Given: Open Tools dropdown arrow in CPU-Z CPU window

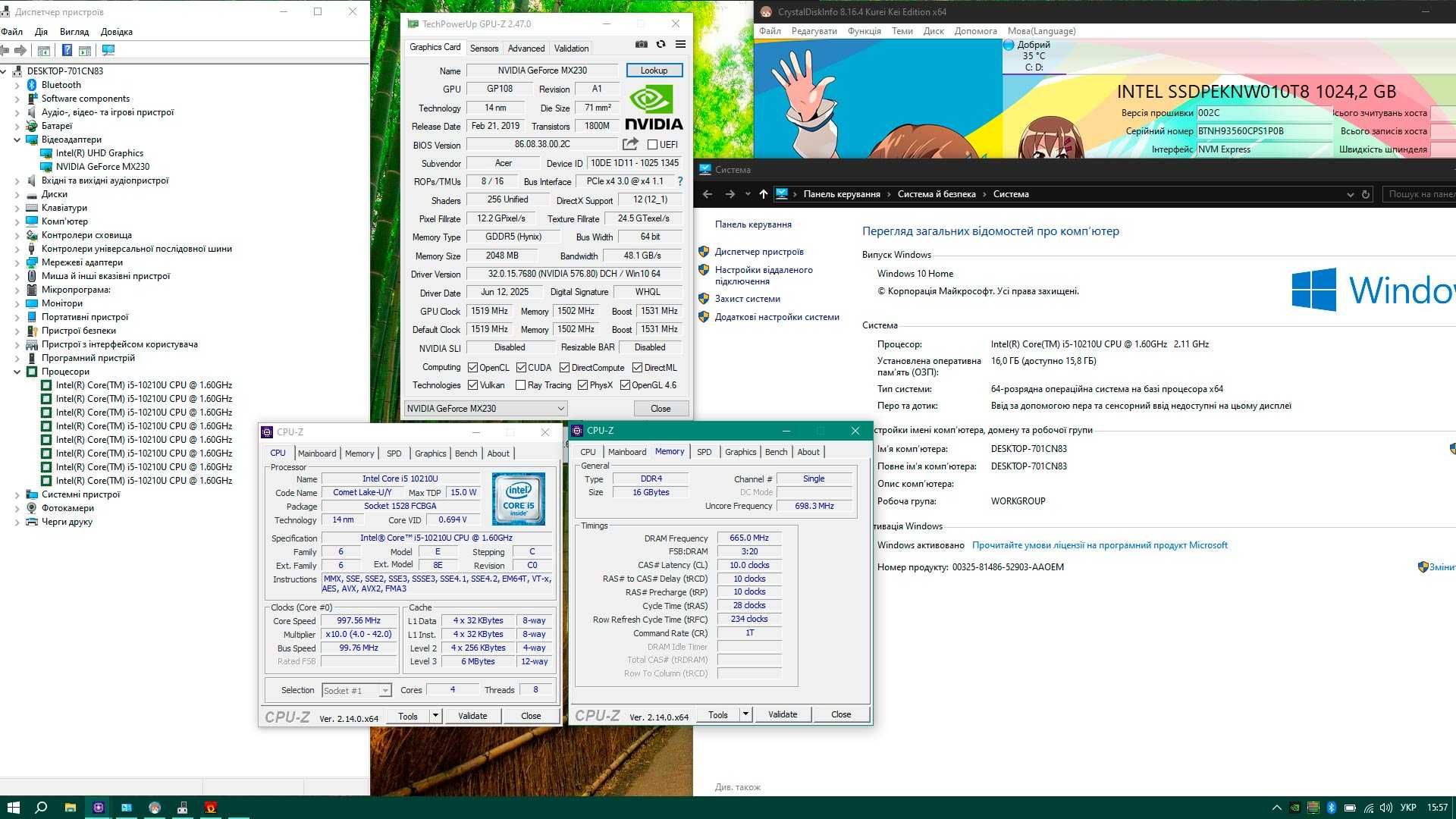Looking at the screenshot, I should pyautogui.click(x=435, y=715).
